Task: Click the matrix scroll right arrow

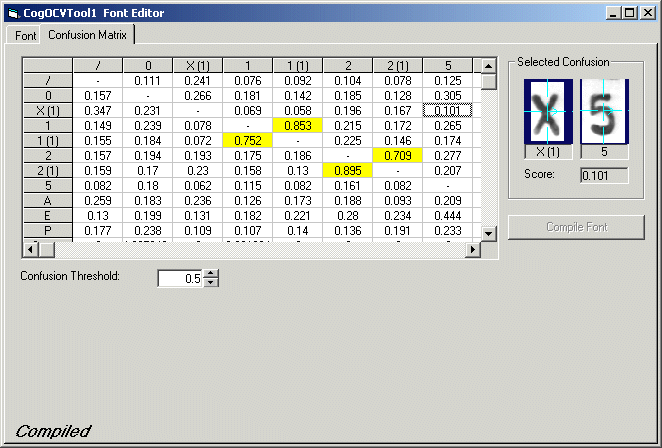Action: coord(473,250)
